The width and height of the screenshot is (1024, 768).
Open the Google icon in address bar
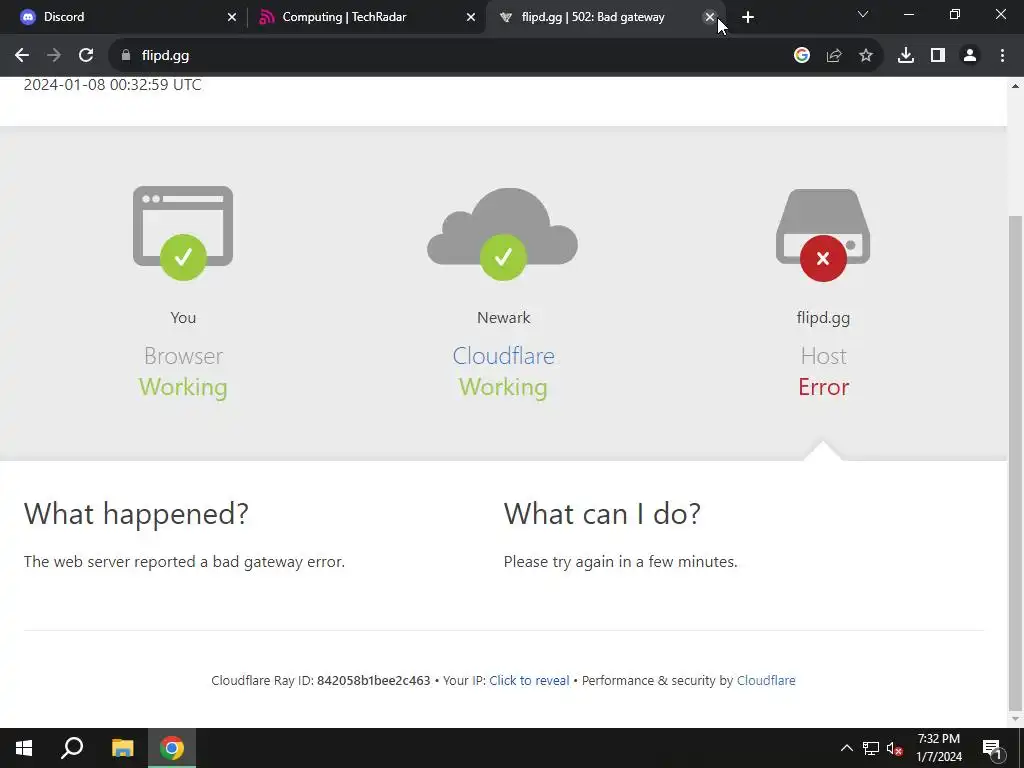(802, 56)
